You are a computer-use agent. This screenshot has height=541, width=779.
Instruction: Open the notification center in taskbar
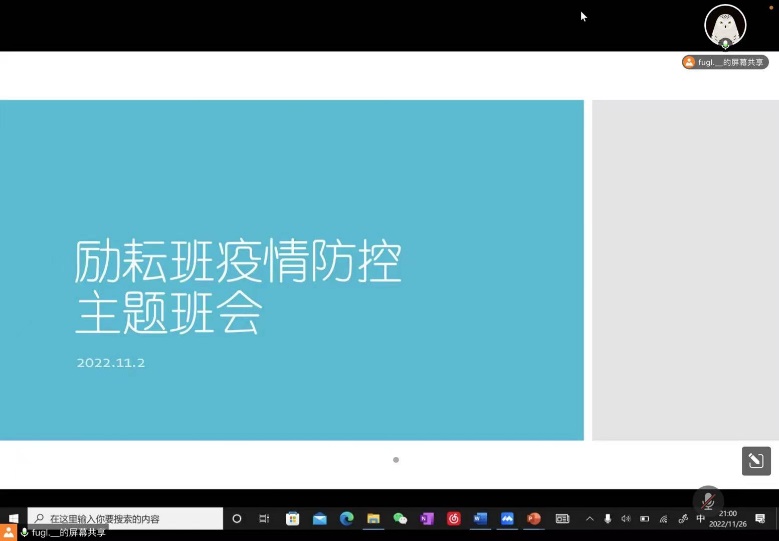(x=760, y=519)
